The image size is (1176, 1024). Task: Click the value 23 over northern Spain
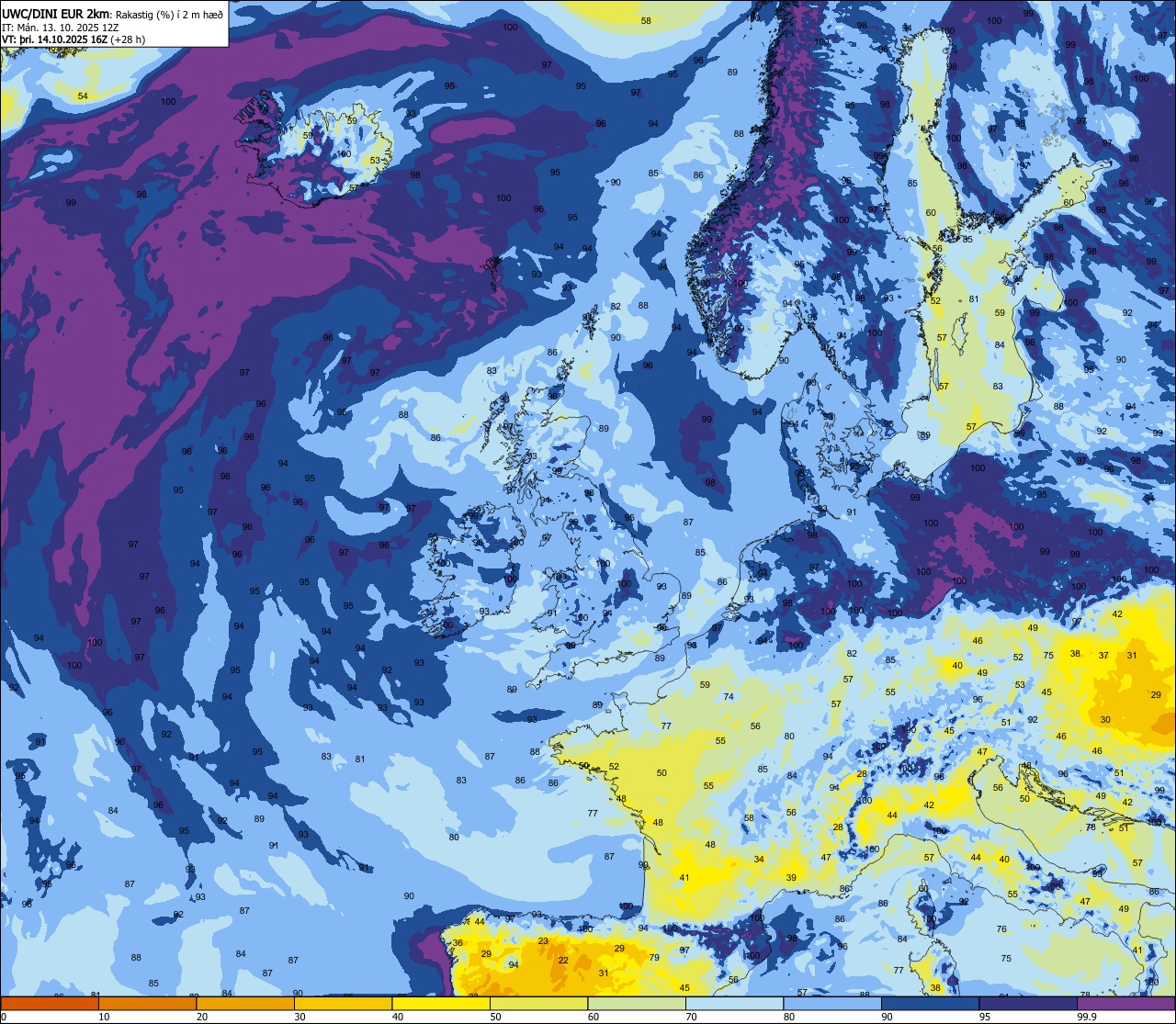[543, 941]
